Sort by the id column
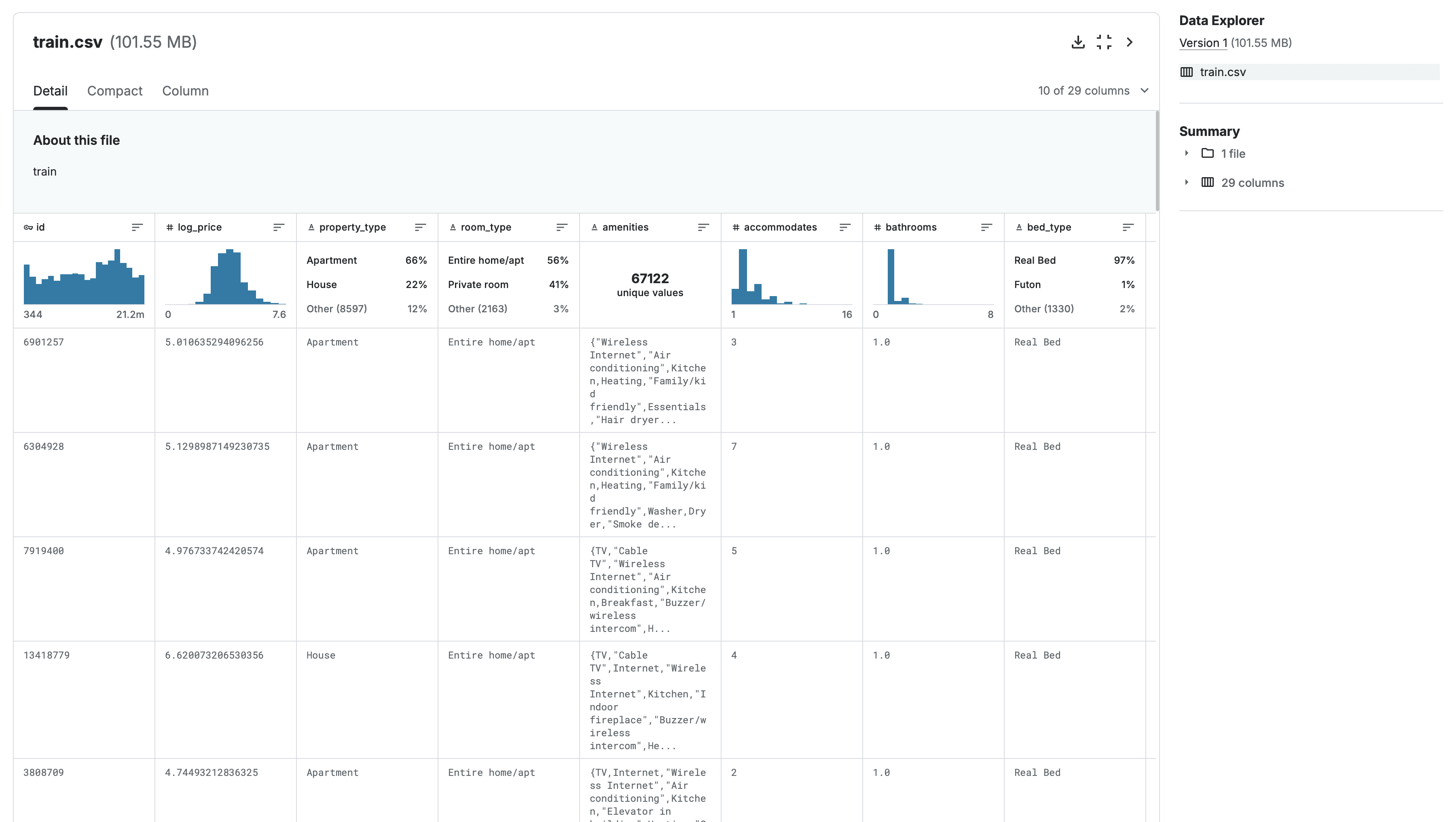Screen dimensions: 1456x822 point(137,227)
